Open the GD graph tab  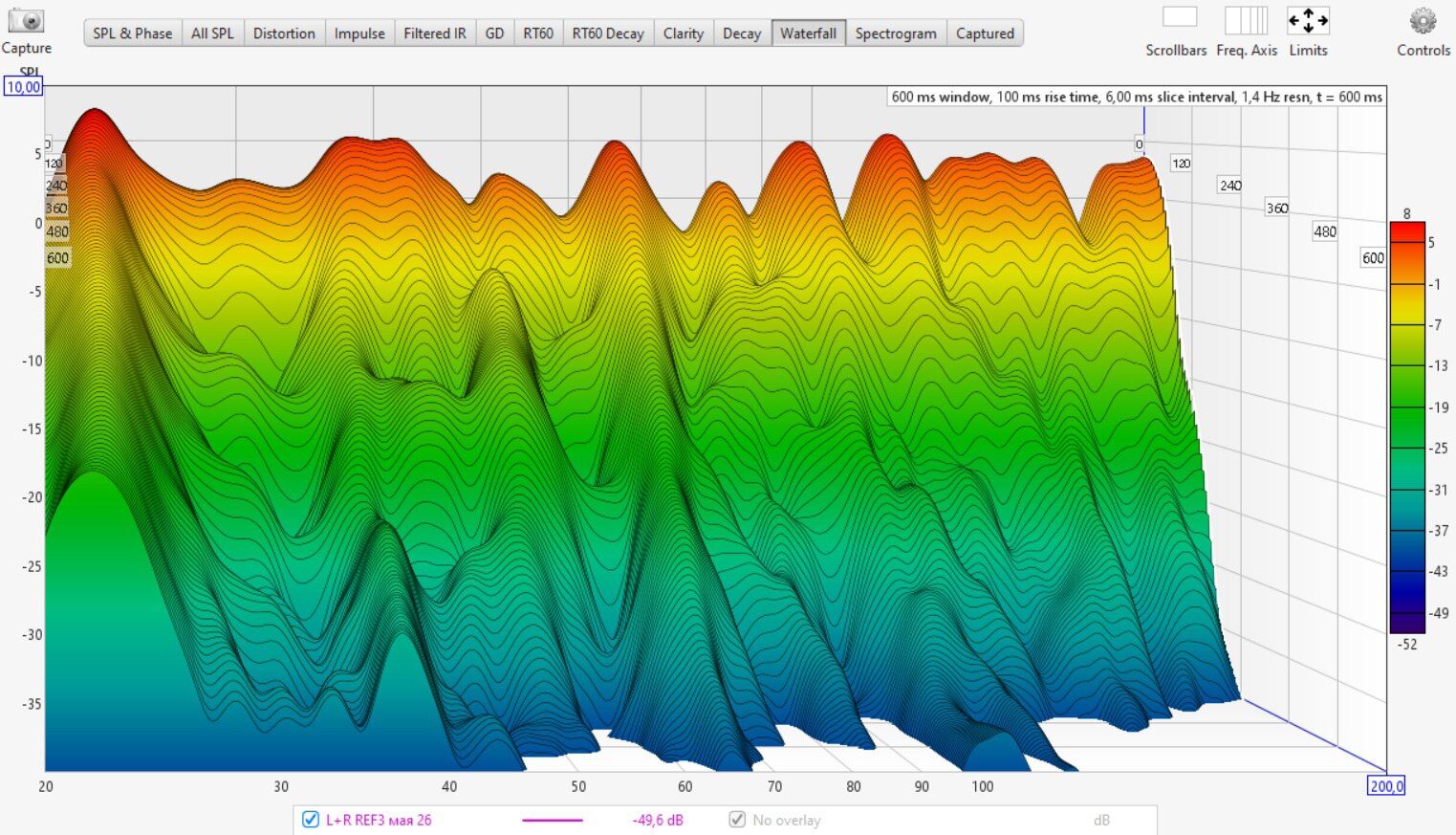pos(494,33)
